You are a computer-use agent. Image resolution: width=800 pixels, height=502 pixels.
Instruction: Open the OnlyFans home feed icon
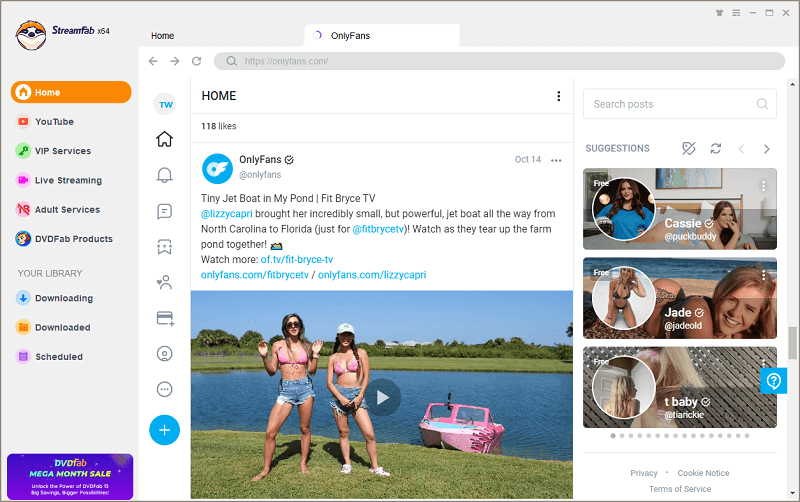[164, 139]
